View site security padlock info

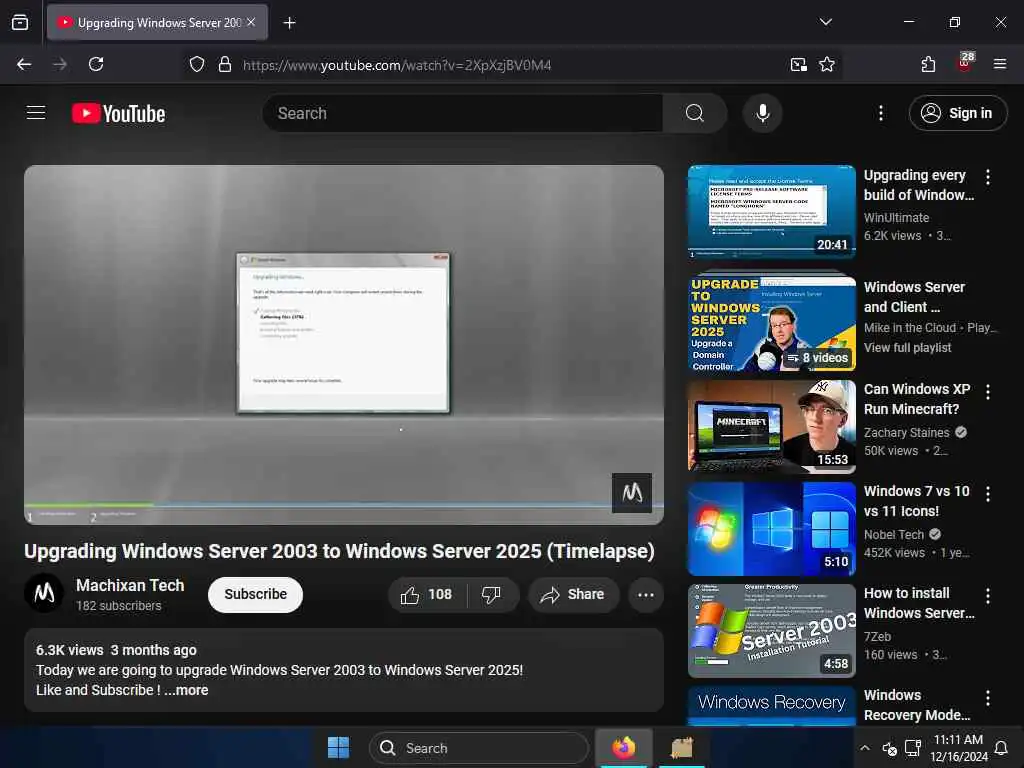tap(225, 65)
